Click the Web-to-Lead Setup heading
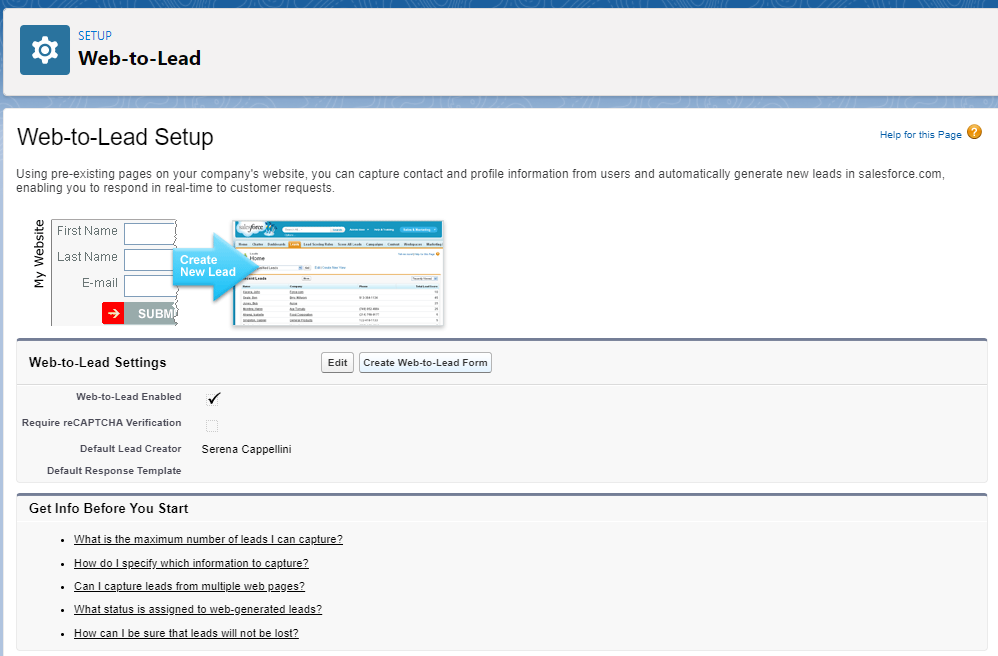The width and height of the screenshot is (998, 656). (115, 137)
